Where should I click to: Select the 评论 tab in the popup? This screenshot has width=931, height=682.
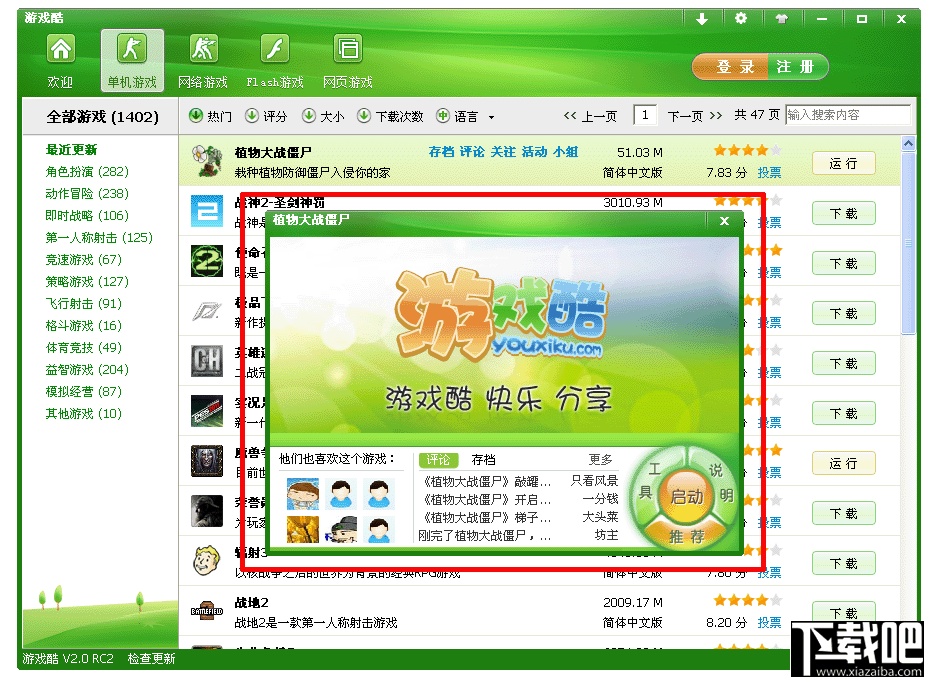(438, 459)
